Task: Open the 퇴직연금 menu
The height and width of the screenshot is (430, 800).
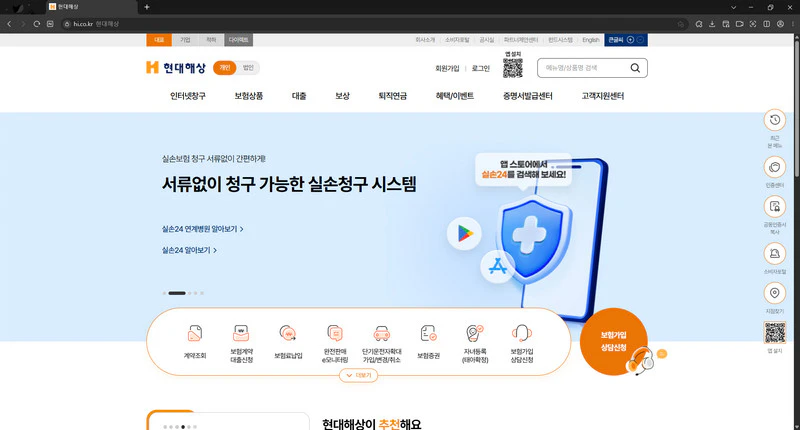Action: 392,96
